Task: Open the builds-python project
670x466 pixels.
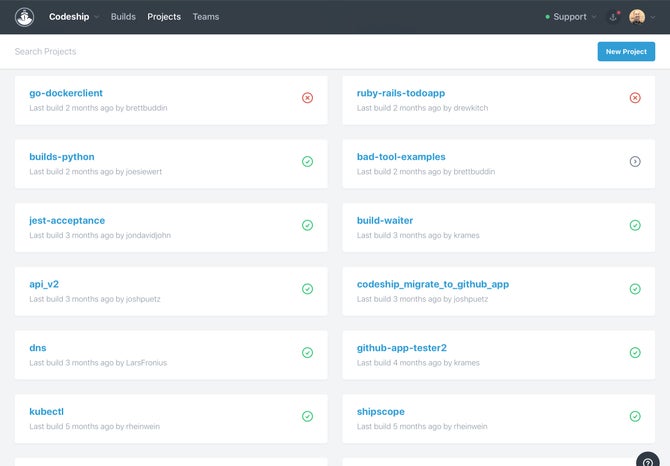Action: [x=62, y=157]
